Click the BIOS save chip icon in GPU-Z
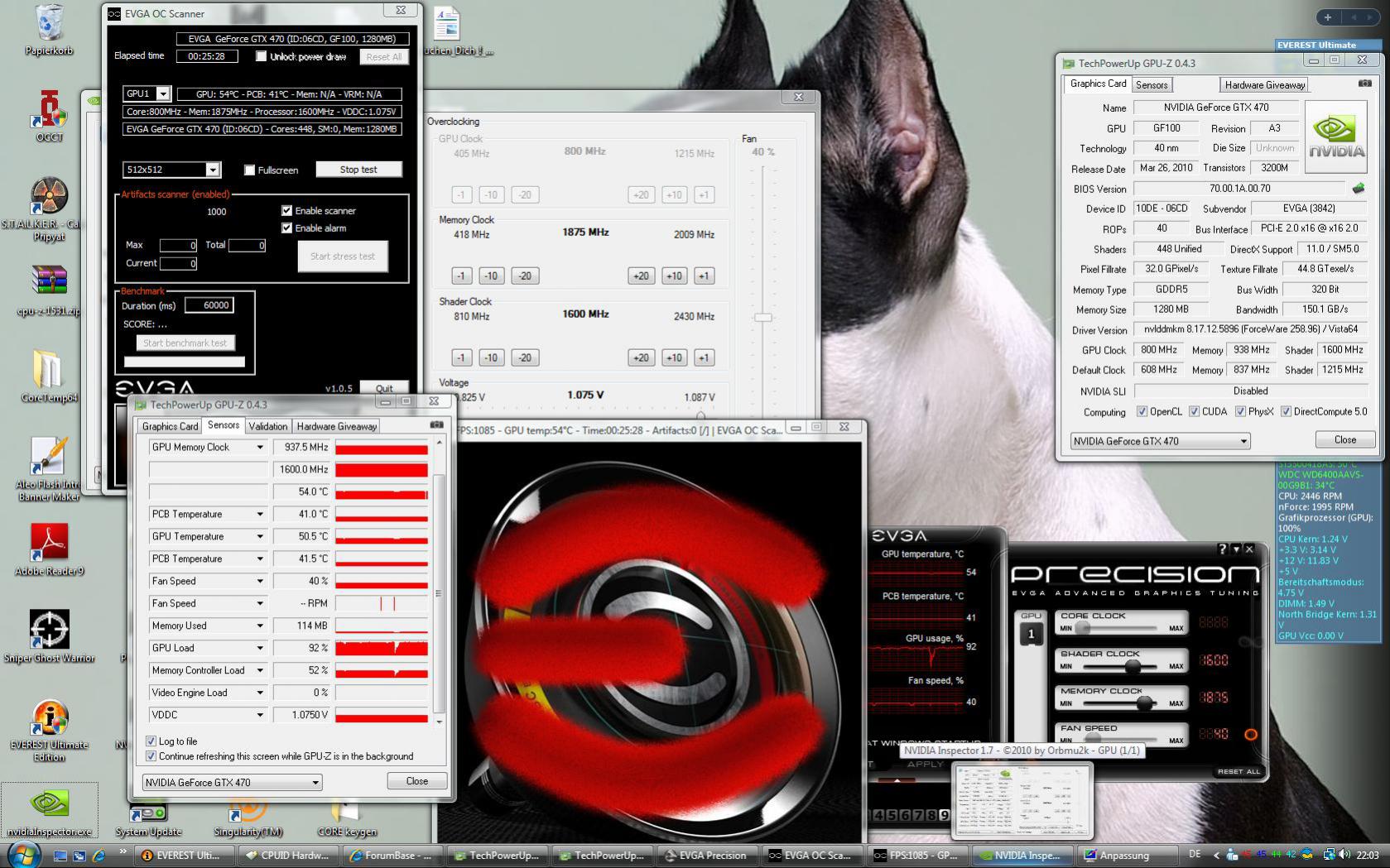This screenshot has width=1390, height=868. pyautogui.click(x=1359, y=189)
